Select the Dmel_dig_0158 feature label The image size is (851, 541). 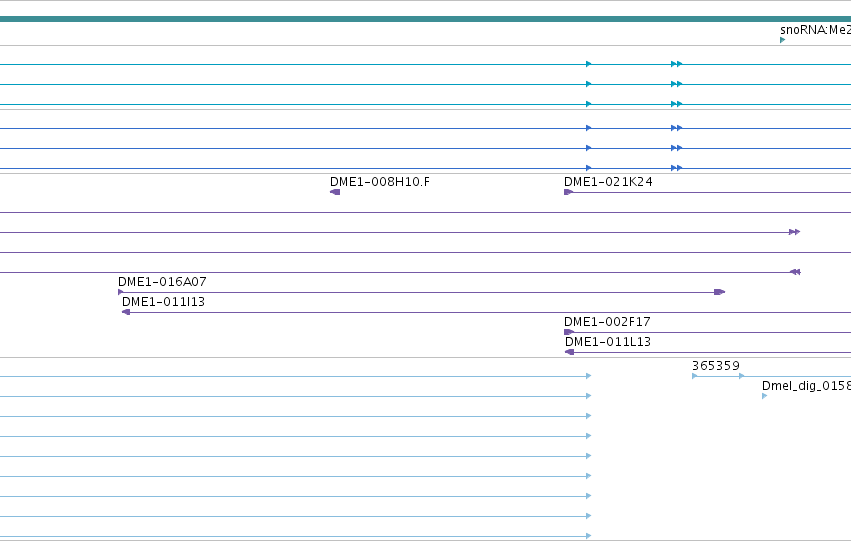point(806,386)
